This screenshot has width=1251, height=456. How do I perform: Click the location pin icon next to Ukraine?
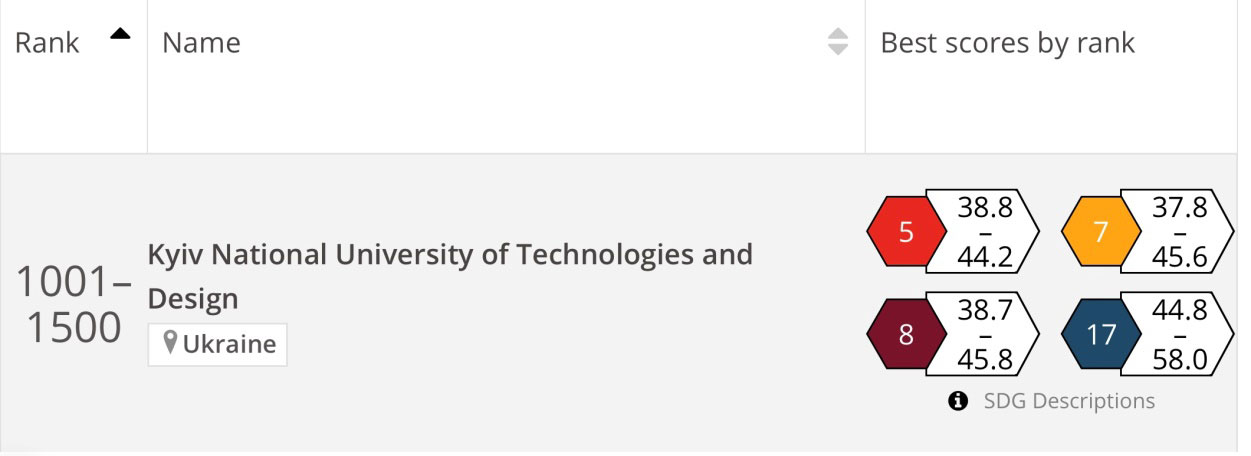(170, 345)
